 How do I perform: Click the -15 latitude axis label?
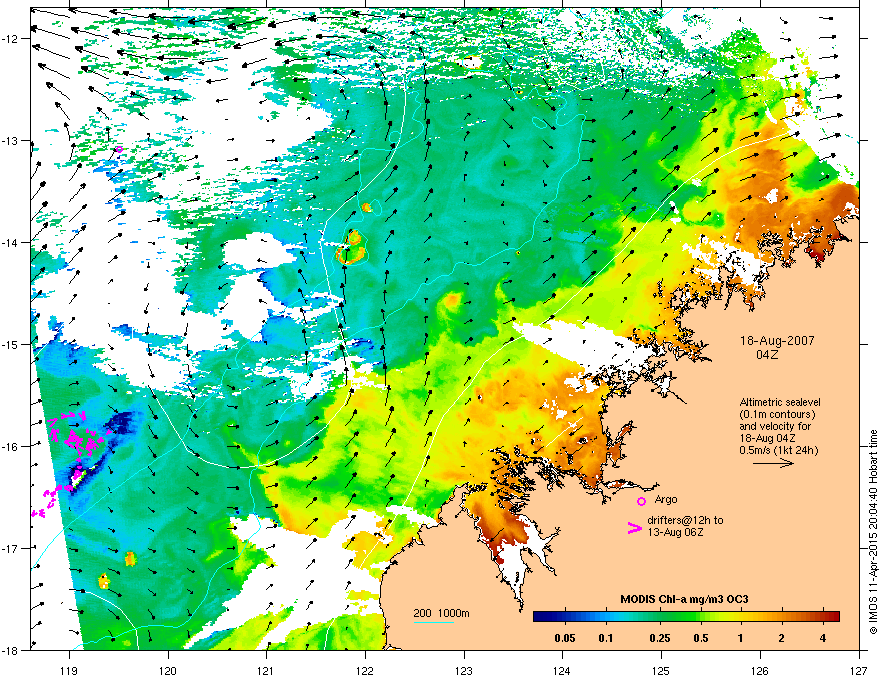10,344
